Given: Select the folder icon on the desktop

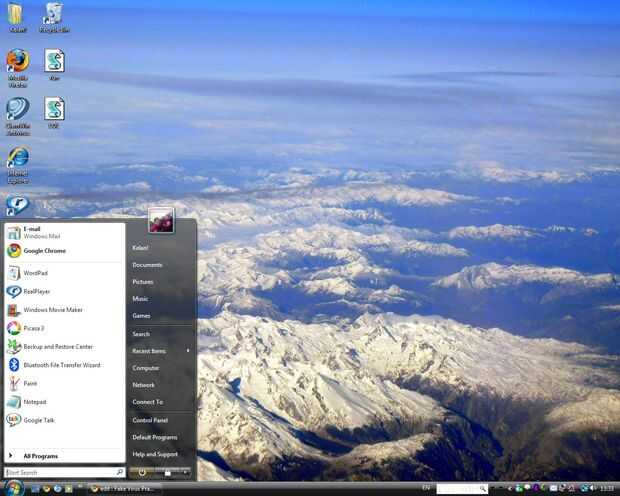Looking at the screenshot, I should [x=17, y=18].
